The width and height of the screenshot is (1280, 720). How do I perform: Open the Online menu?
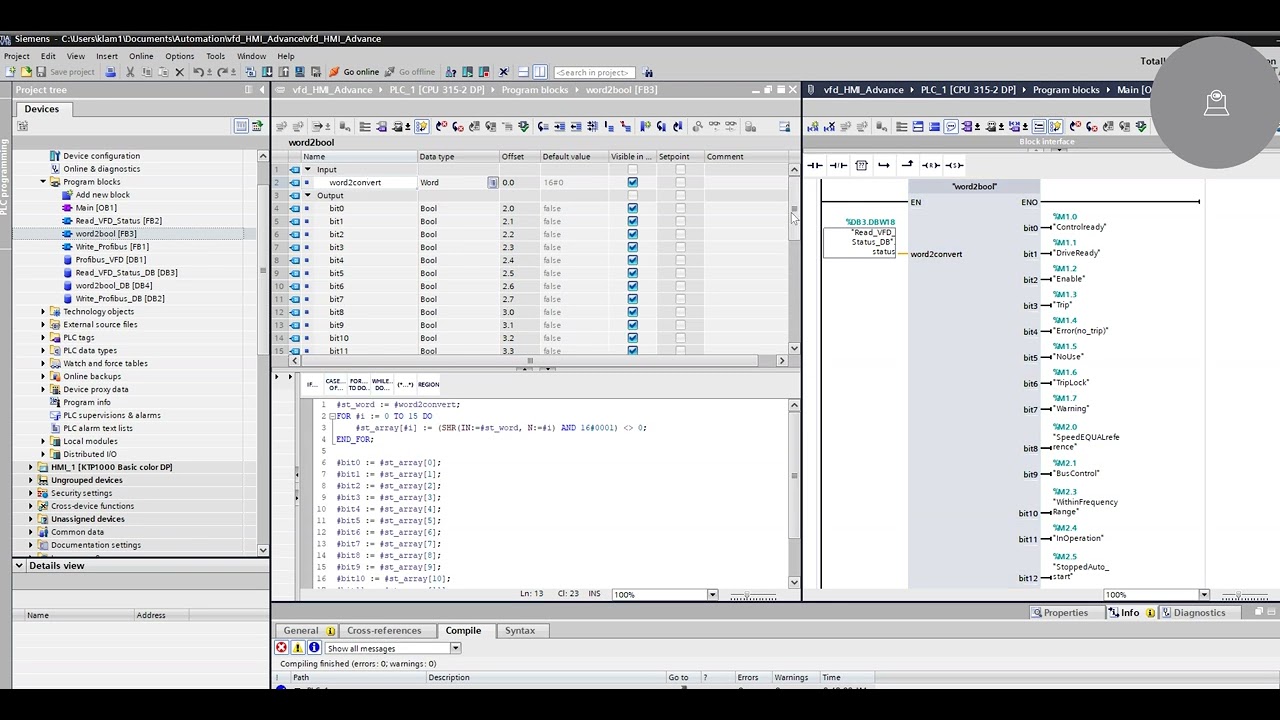(141, 56)
